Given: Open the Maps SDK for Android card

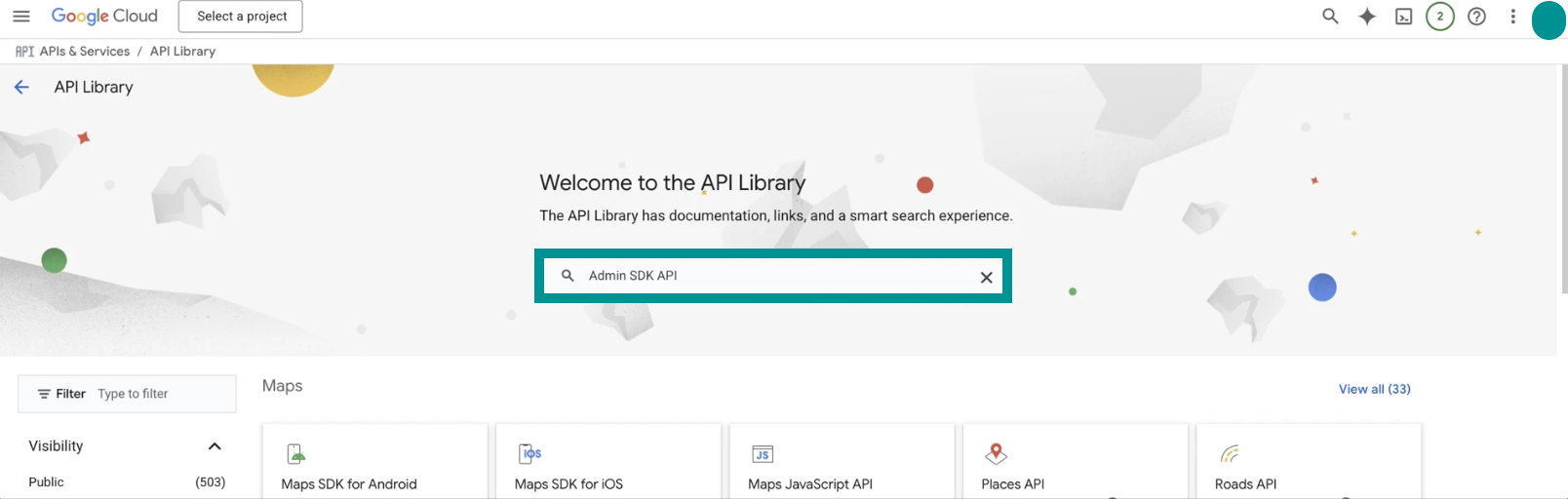Looking at the screenshot, I should pyautogui.click(x=375, y=461).
